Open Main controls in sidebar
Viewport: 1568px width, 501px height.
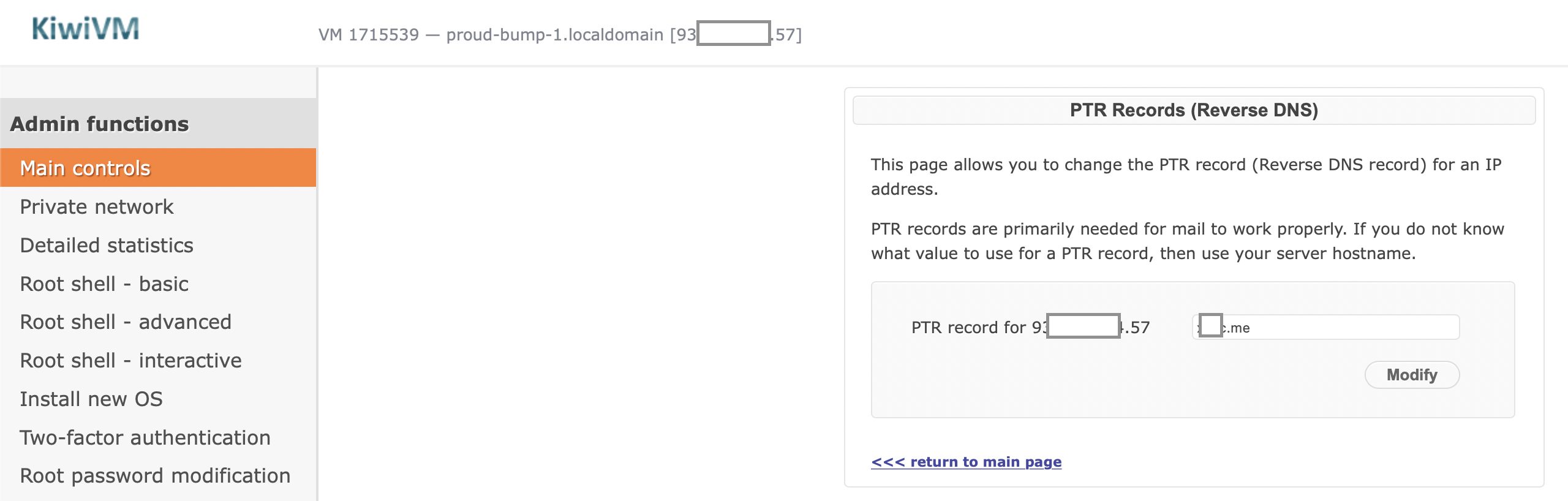point(158,168)
